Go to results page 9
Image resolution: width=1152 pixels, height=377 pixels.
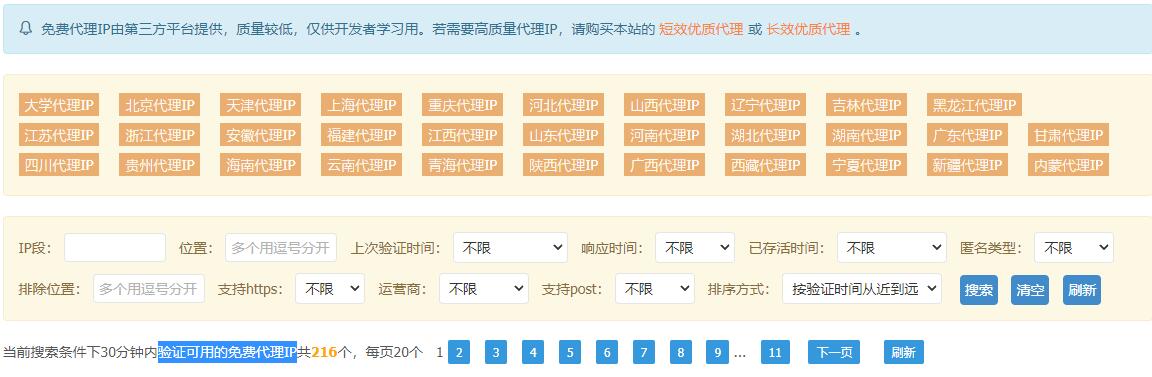[x=717, y=353]
